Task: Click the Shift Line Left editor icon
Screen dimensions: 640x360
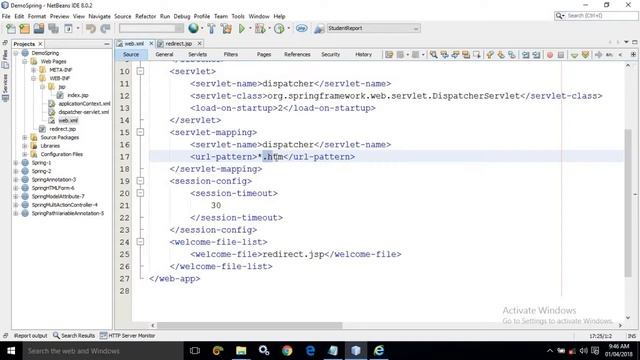Action: (526, 55)
